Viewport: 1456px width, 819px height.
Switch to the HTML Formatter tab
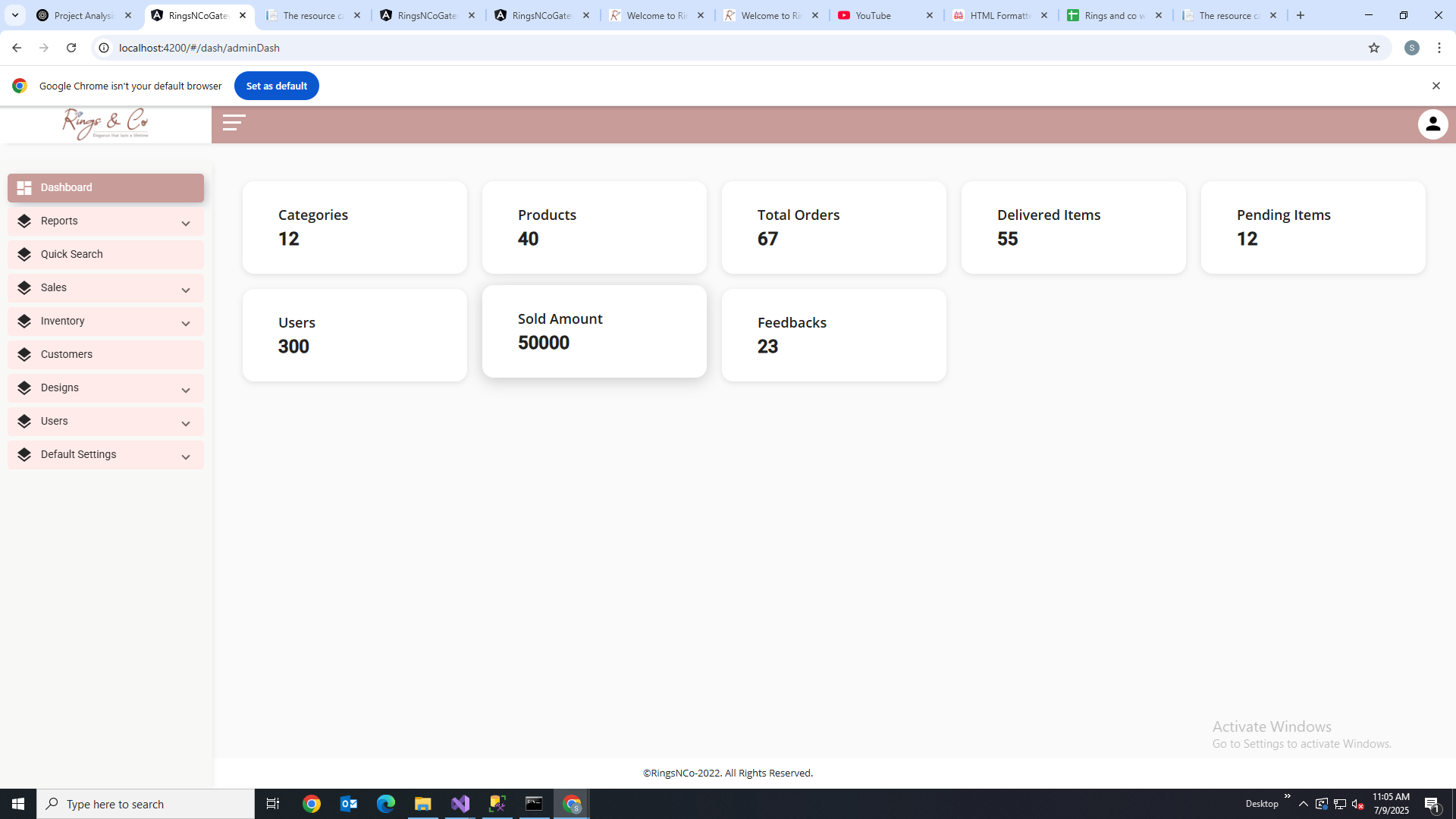(999, 15)
